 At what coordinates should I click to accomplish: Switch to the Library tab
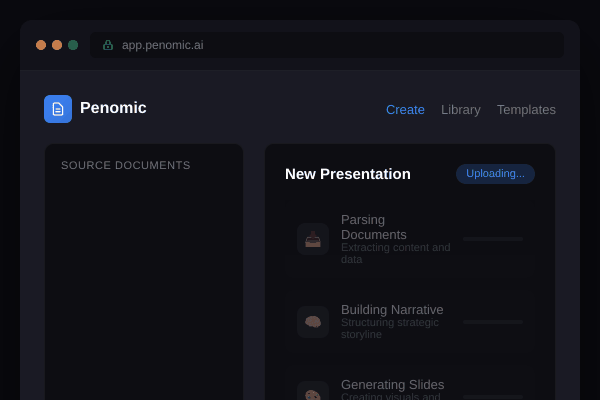(461, 110)
